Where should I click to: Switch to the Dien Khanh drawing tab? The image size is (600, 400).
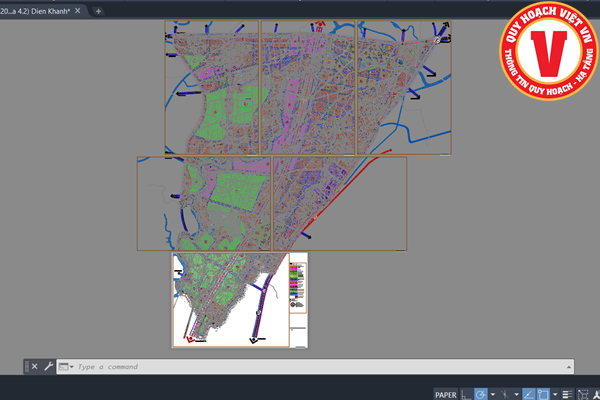click(x=38, y=10)
